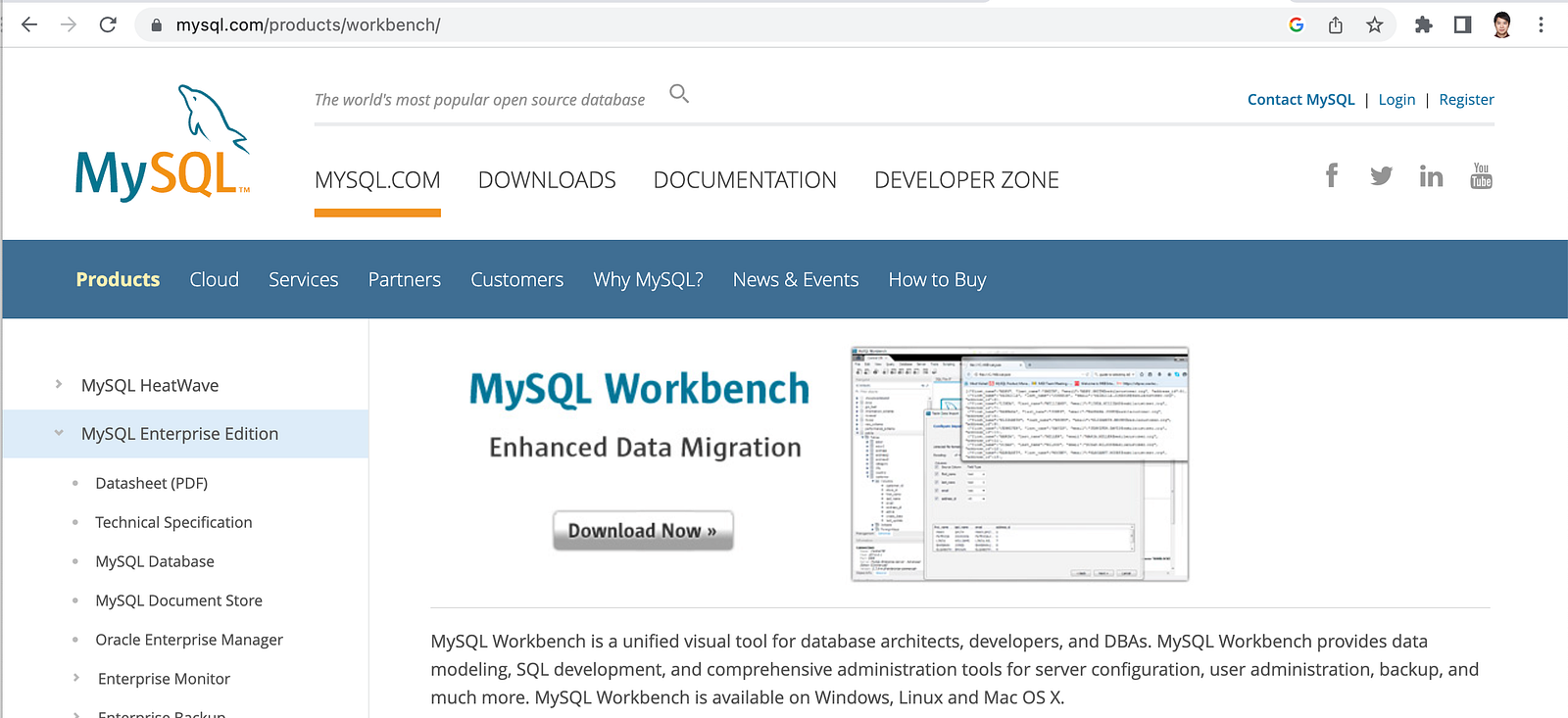Visit MySQL Facebook page
This screenshot has width=1568, height=718.
click(1332, 175)
